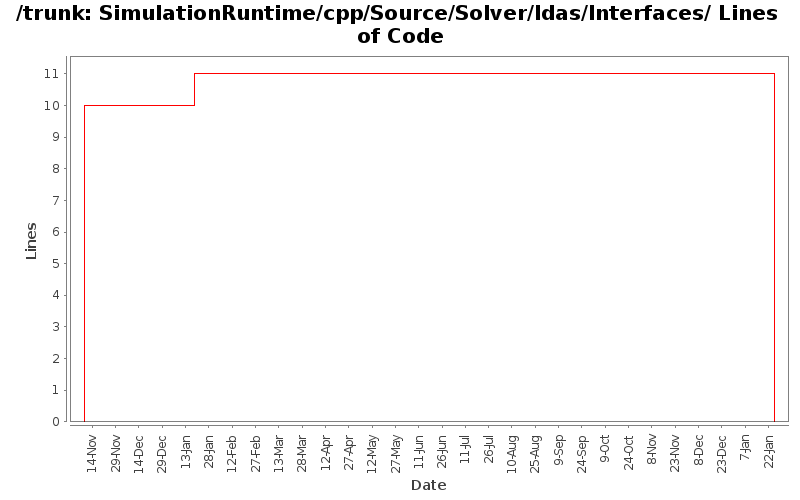Click the 14-Nov date label
Screen dimensions: 800x500
pos(92,453)
